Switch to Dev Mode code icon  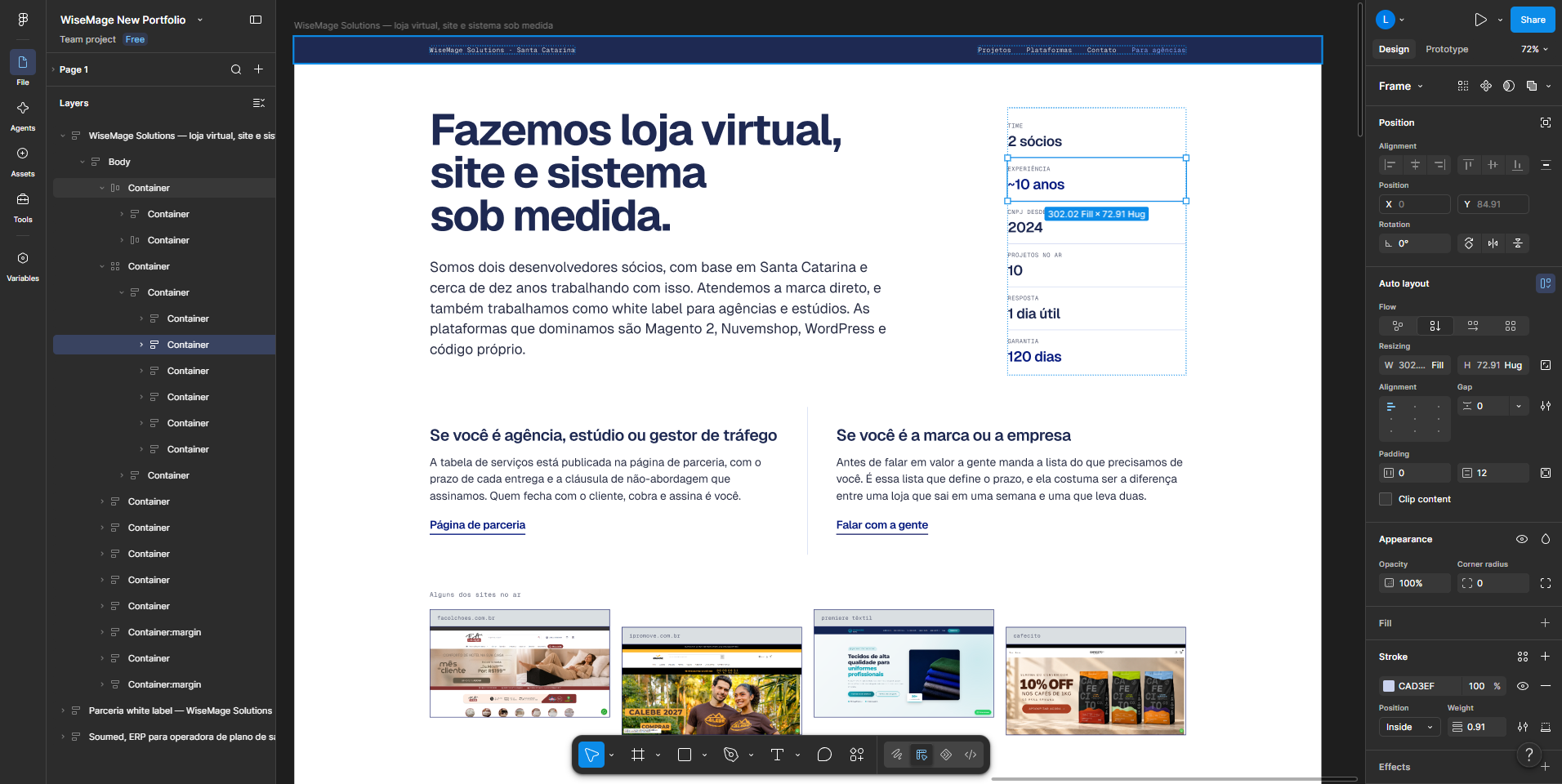coord(971,755)
